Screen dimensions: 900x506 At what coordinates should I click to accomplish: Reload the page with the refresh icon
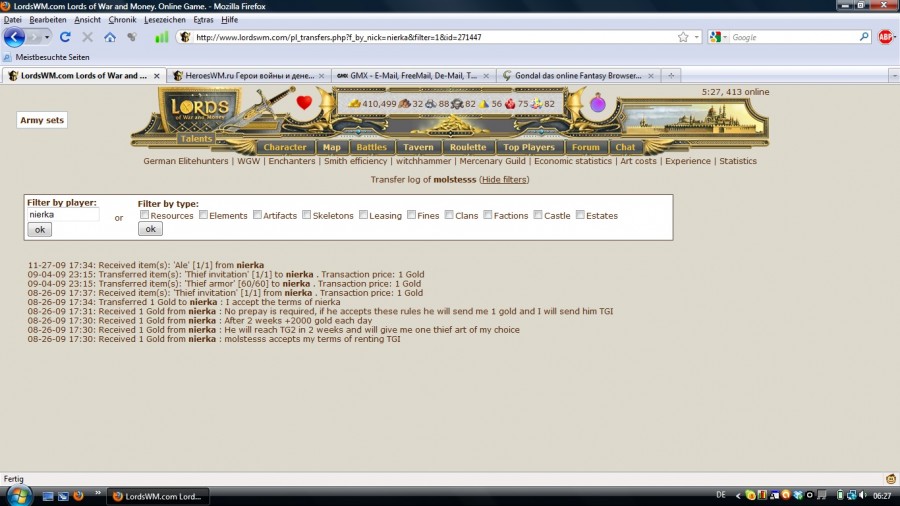pos(65,37)
